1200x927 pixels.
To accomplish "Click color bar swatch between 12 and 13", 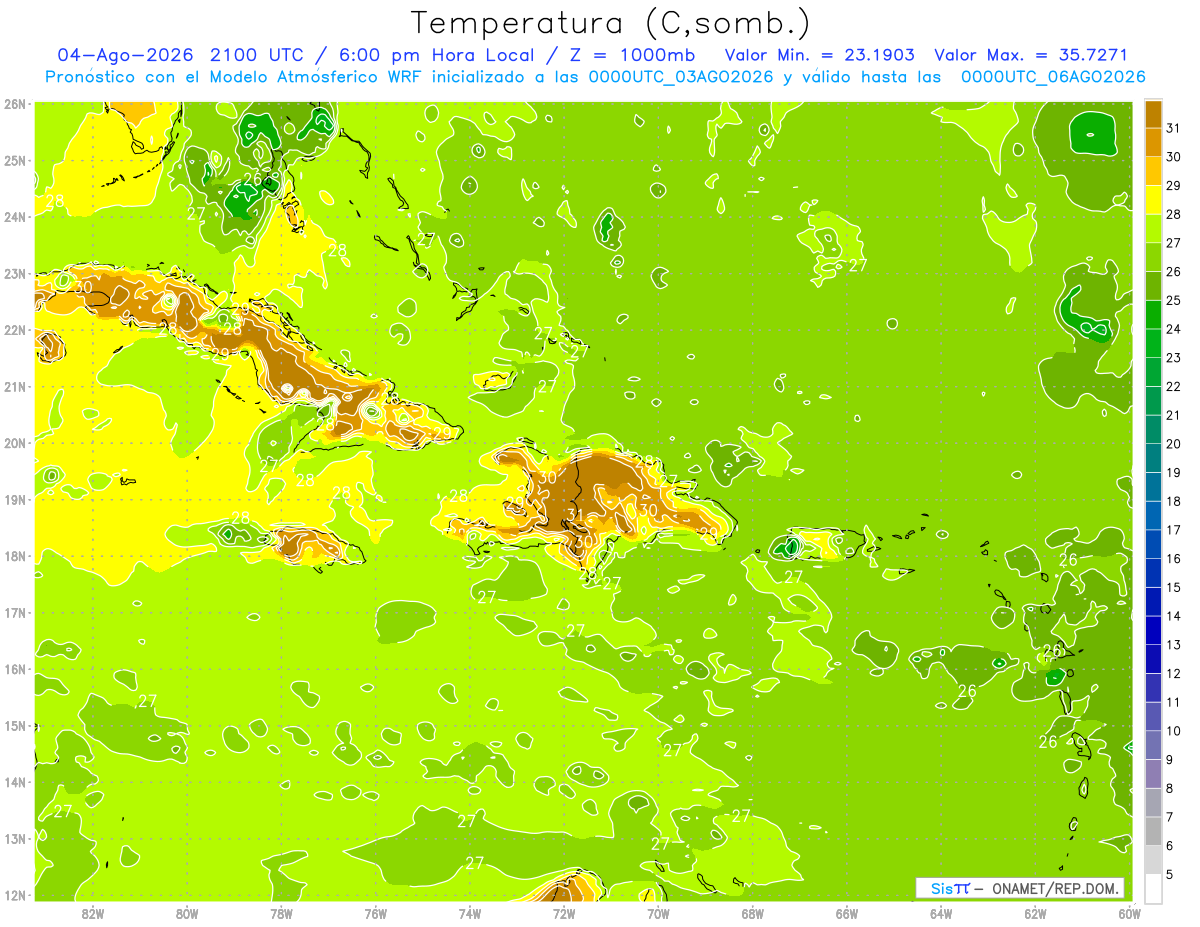I will point(1153,659).
